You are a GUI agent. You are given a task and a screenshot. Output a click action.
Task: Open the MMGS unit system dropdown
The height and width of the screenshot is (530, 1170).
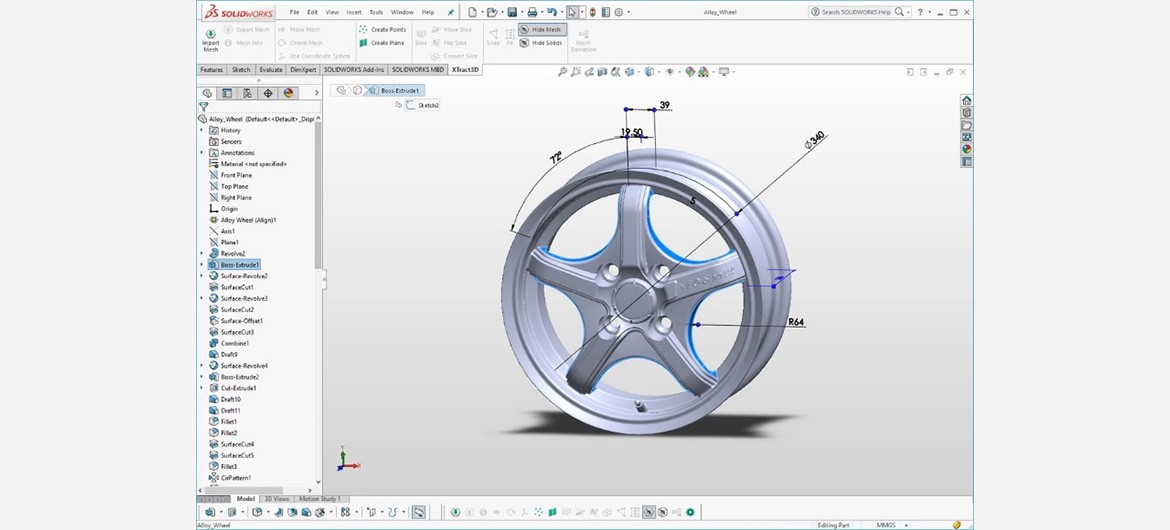click(892, 524)
